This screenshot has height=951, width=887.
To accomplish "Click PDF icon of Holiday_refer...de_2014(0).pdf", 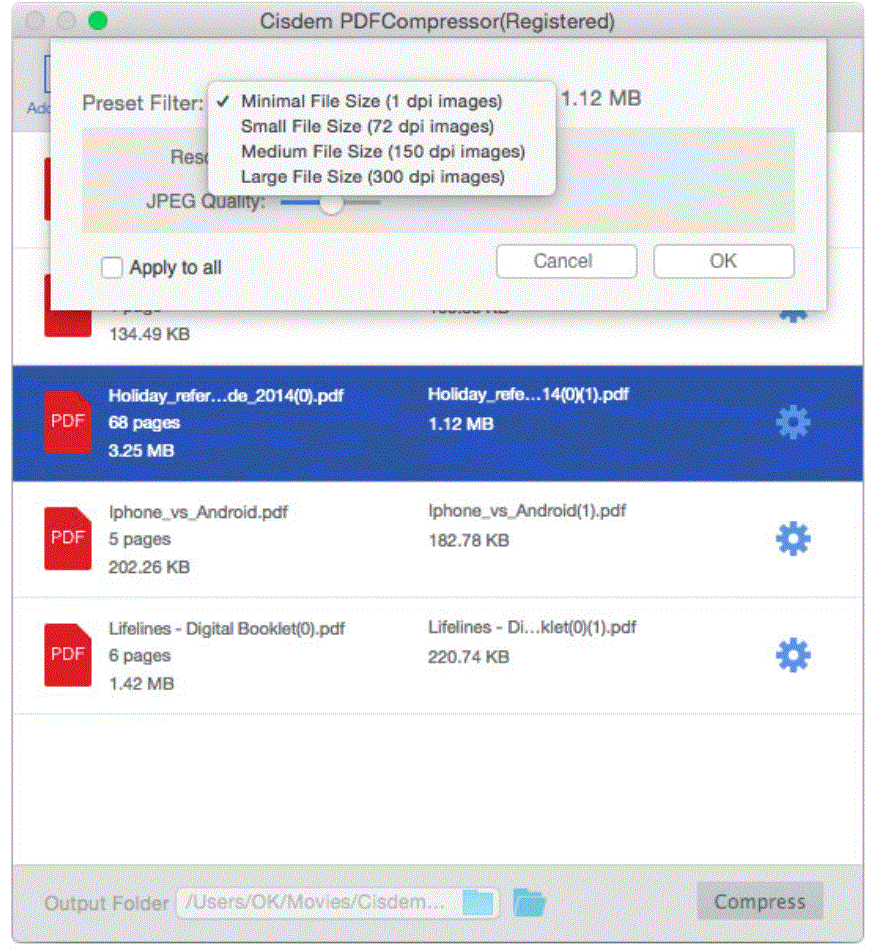I will 68,422.
